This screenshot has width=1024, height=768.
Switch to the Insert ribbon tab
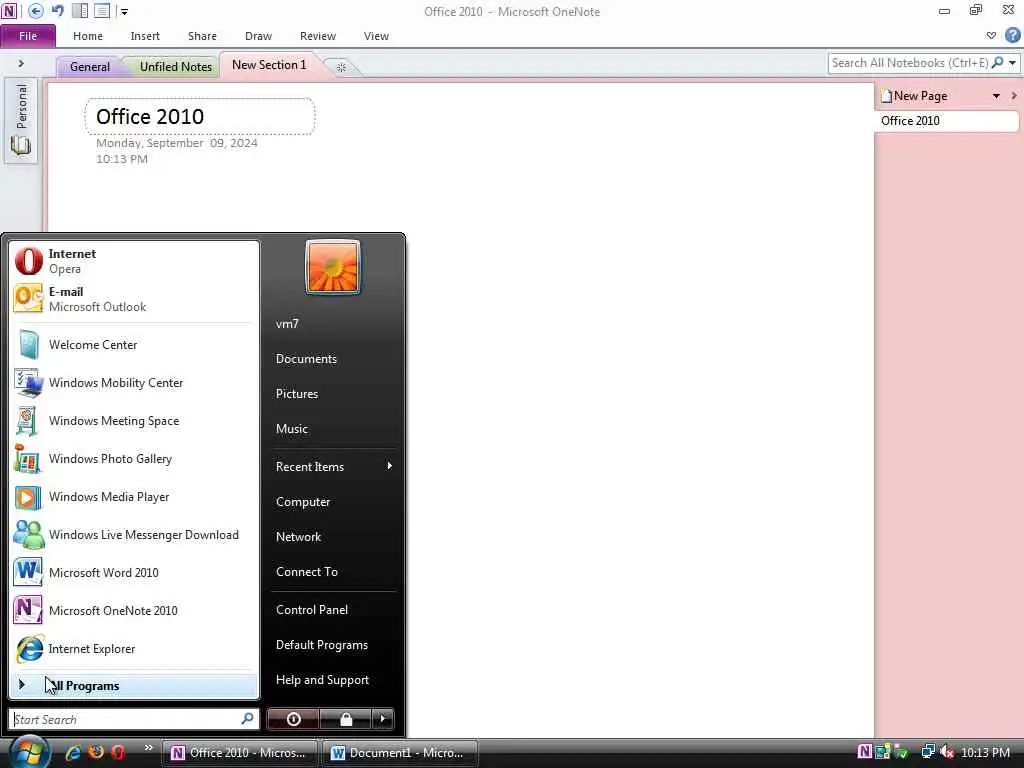tap(145, 36)
